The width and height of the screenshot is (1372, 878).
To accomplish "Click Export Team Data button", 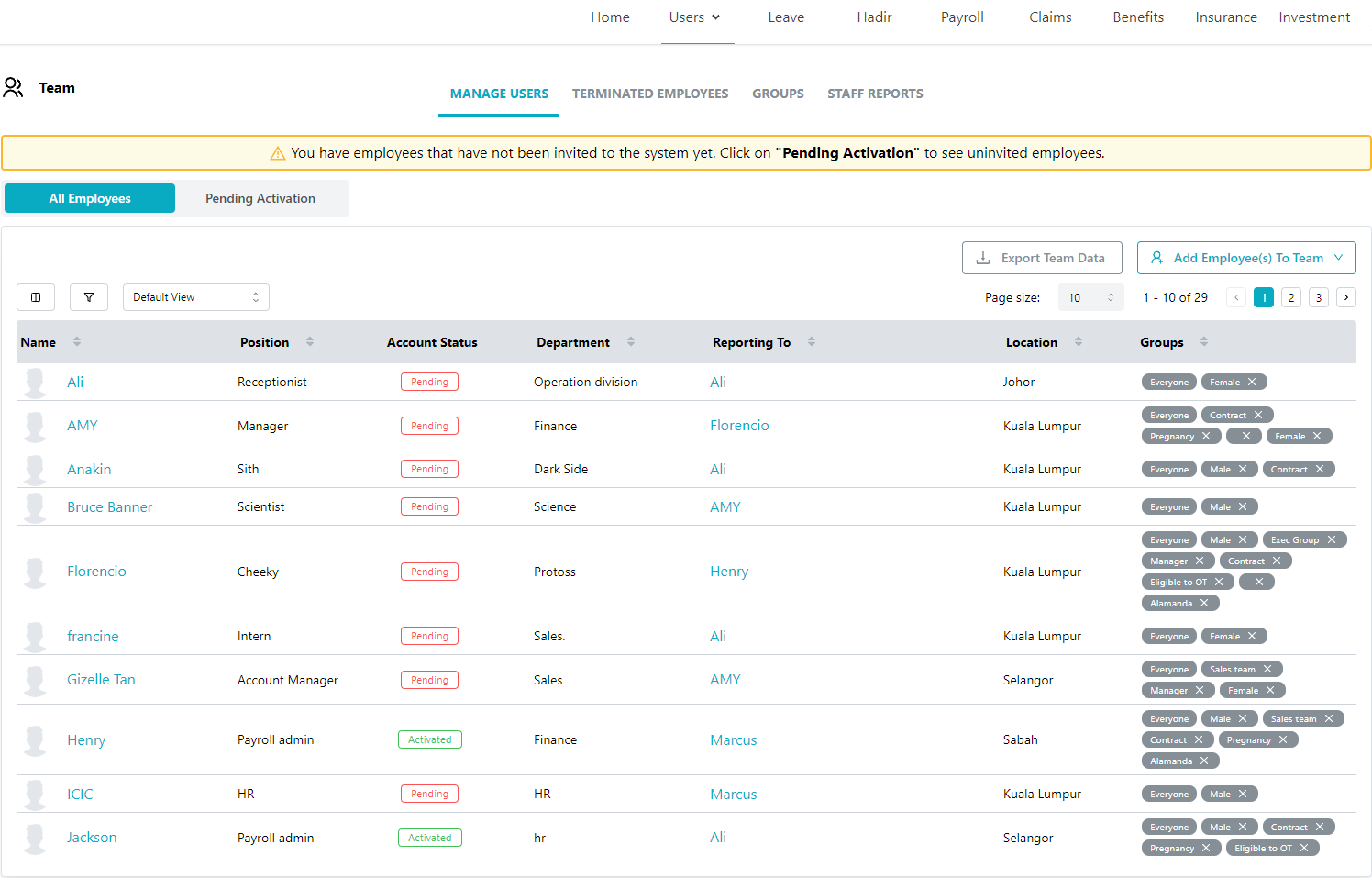I will click(x=1042, y=258).
